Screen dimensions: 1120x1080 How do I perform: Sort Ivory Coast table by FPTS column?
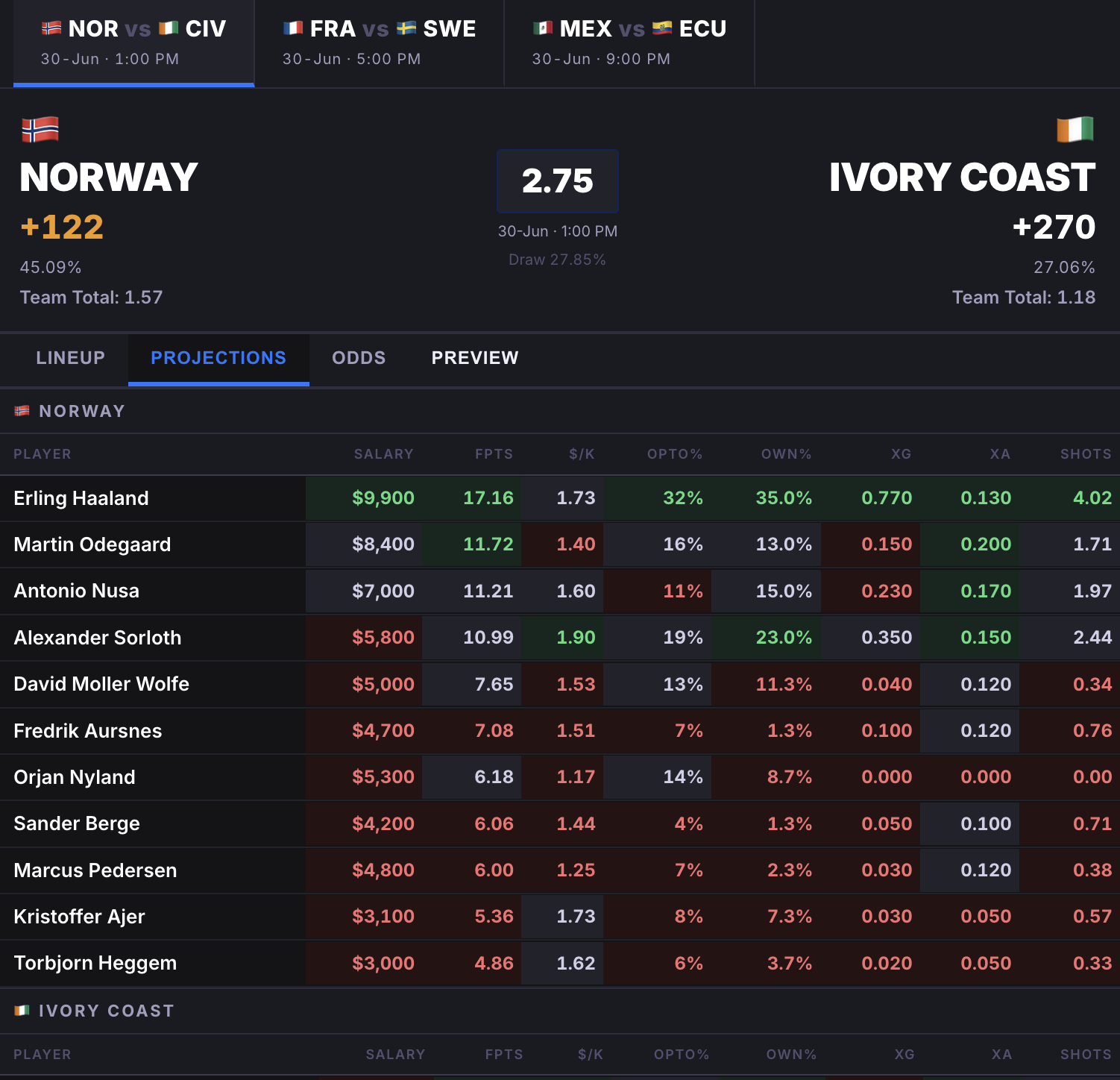click(x=504, y=1055)
